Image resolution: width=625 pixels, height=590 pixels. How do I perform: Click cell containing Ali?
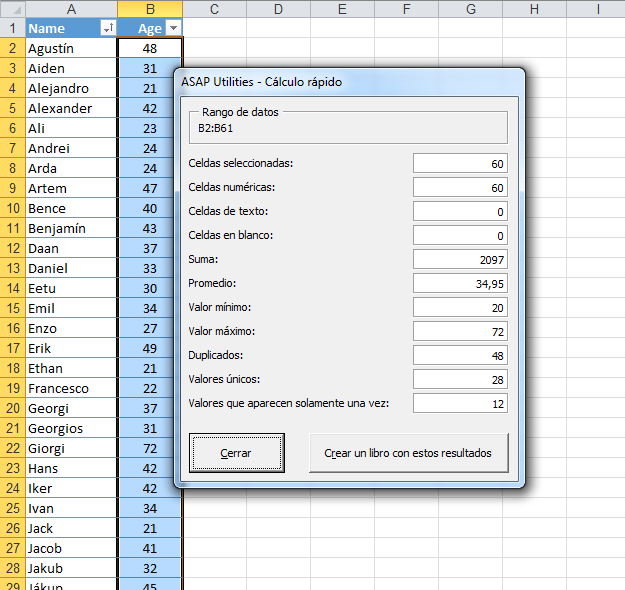(x=71, y=128)
